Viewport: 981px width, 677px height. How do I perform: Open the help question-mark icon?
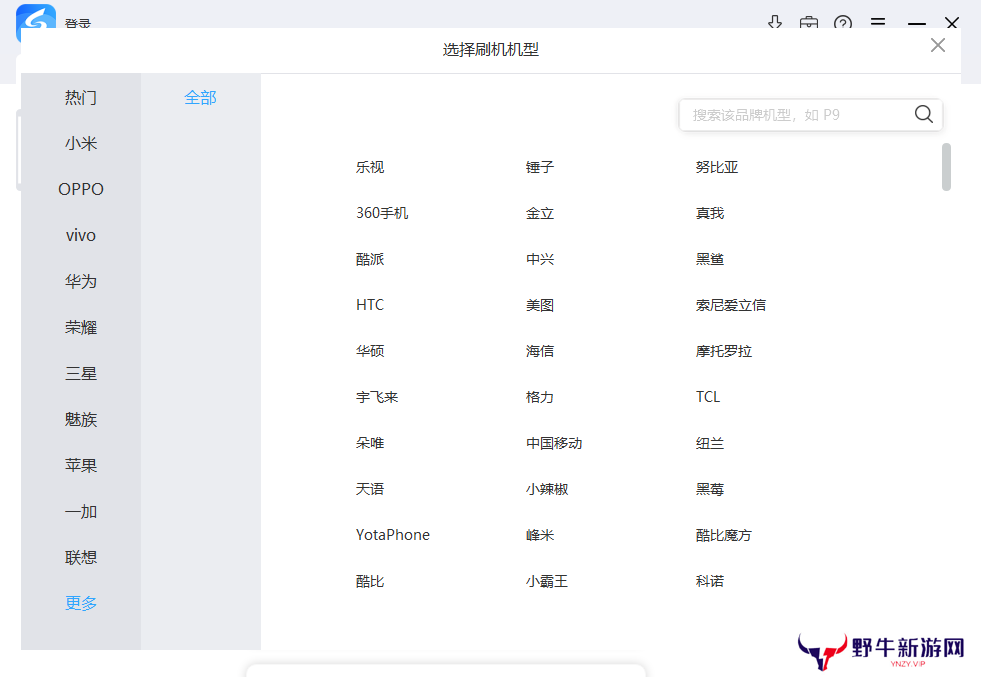pyautogui.click(x=843, y=24)
